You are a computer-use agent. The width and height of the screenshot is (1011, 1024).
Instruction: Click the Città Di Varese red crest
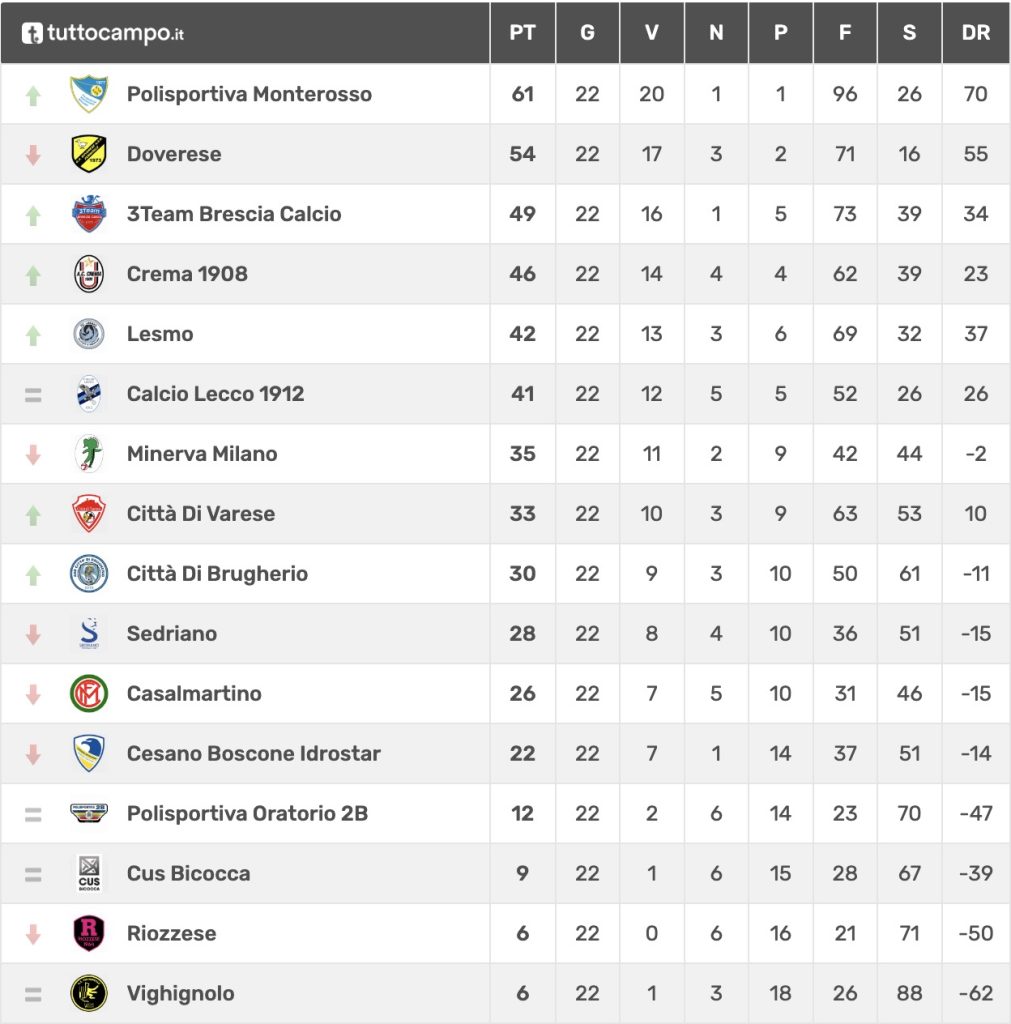tap(89, 514)
